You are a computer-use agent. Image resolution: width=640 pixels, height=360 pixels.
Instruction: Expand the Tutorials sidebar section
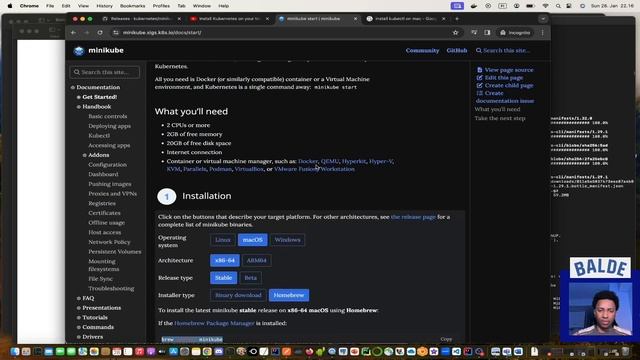click(95, 318)
